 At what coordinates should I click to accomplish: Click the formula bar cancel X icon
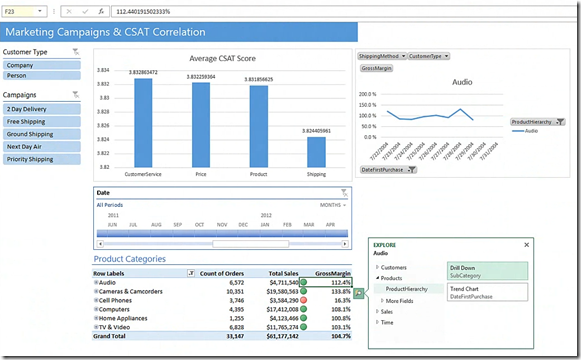[69, 11]
